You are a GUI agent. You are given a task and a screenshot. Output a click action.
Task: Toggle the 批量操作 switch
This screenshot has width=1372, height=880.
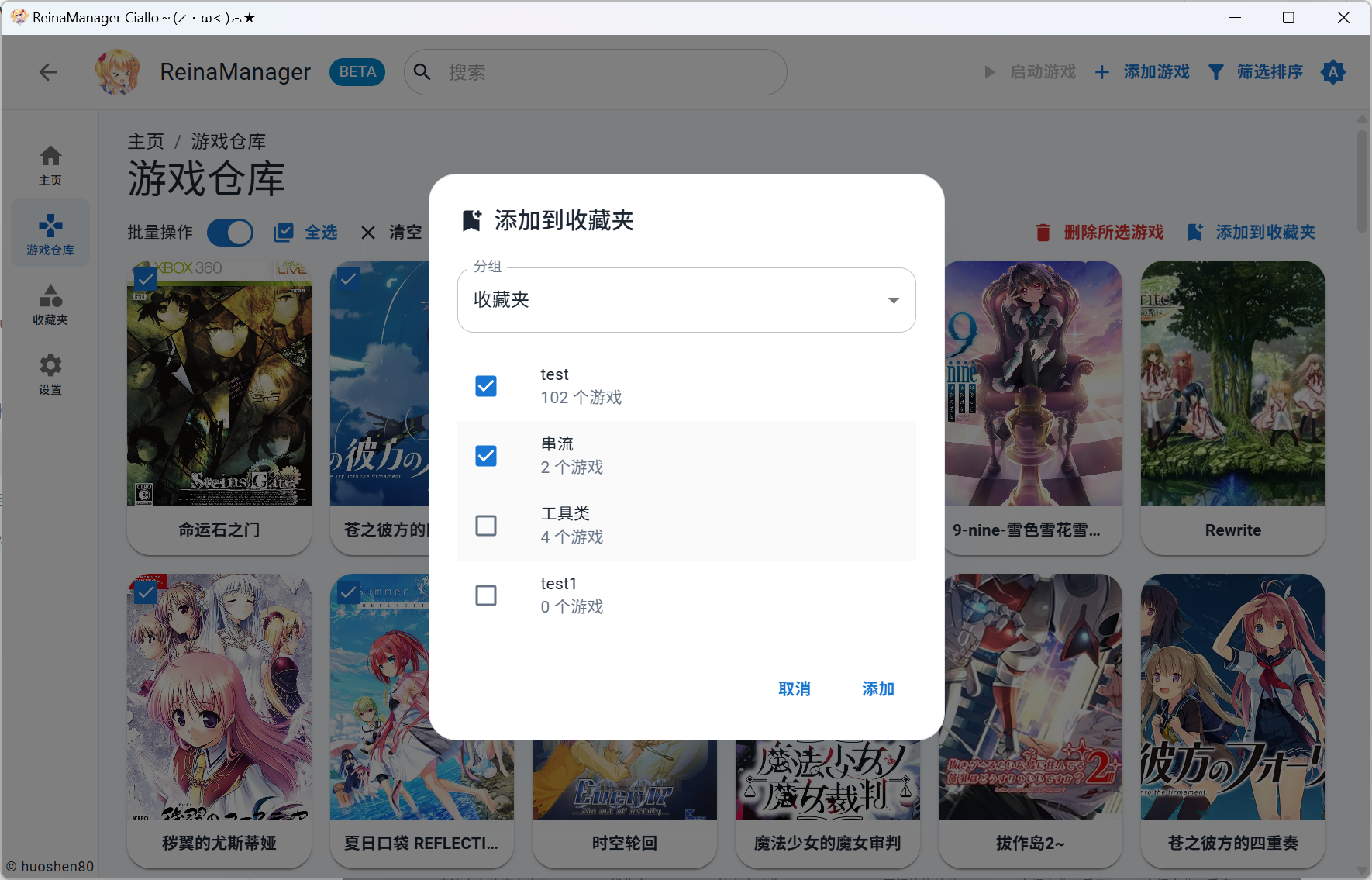pyautogui.click(x=230, y=233)
